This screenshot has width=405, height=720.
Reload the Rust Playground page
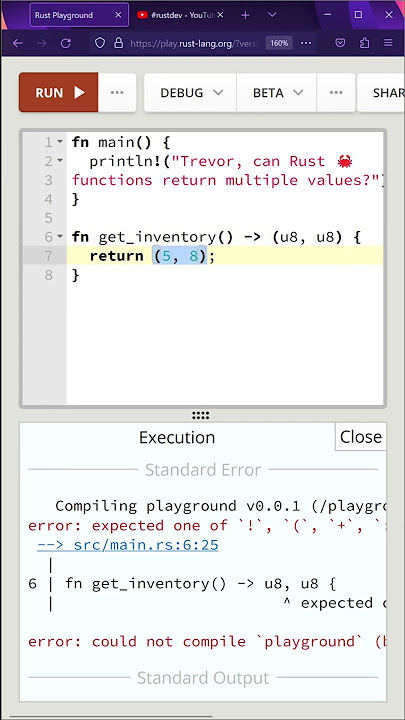point(66,43)
